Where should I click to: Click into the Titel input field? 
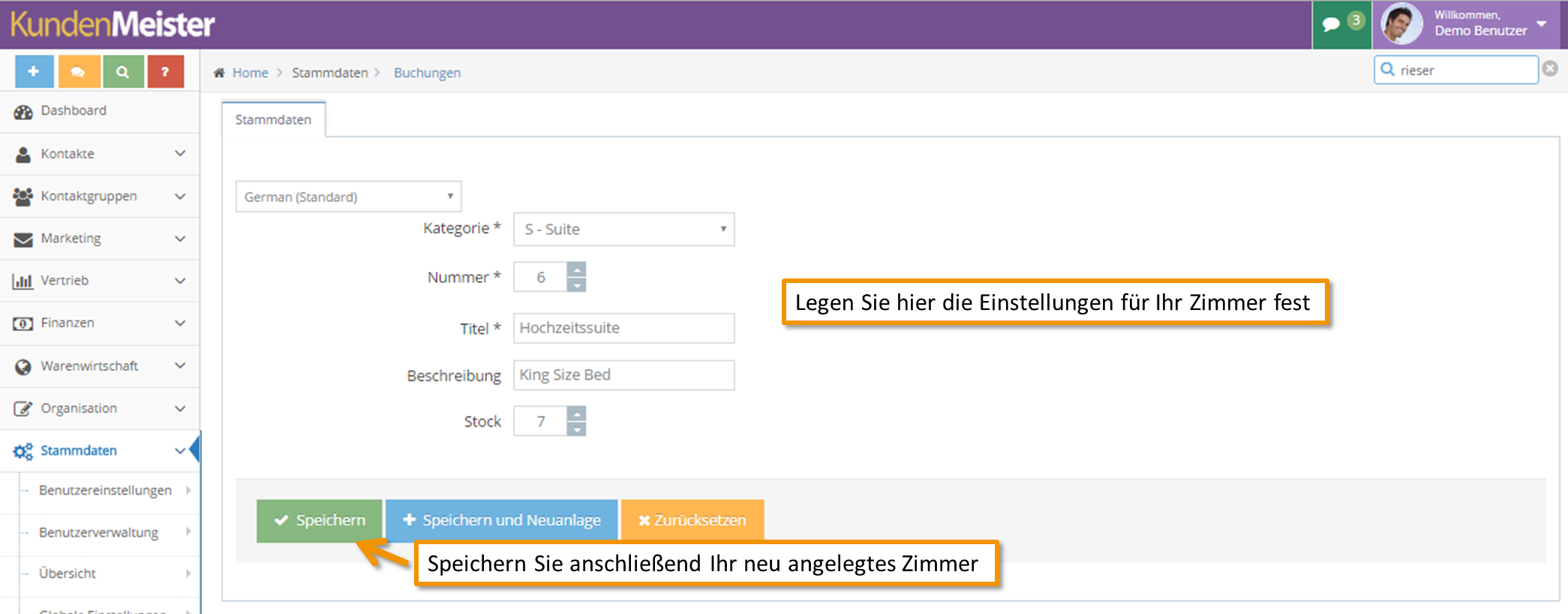click(623, 328)
